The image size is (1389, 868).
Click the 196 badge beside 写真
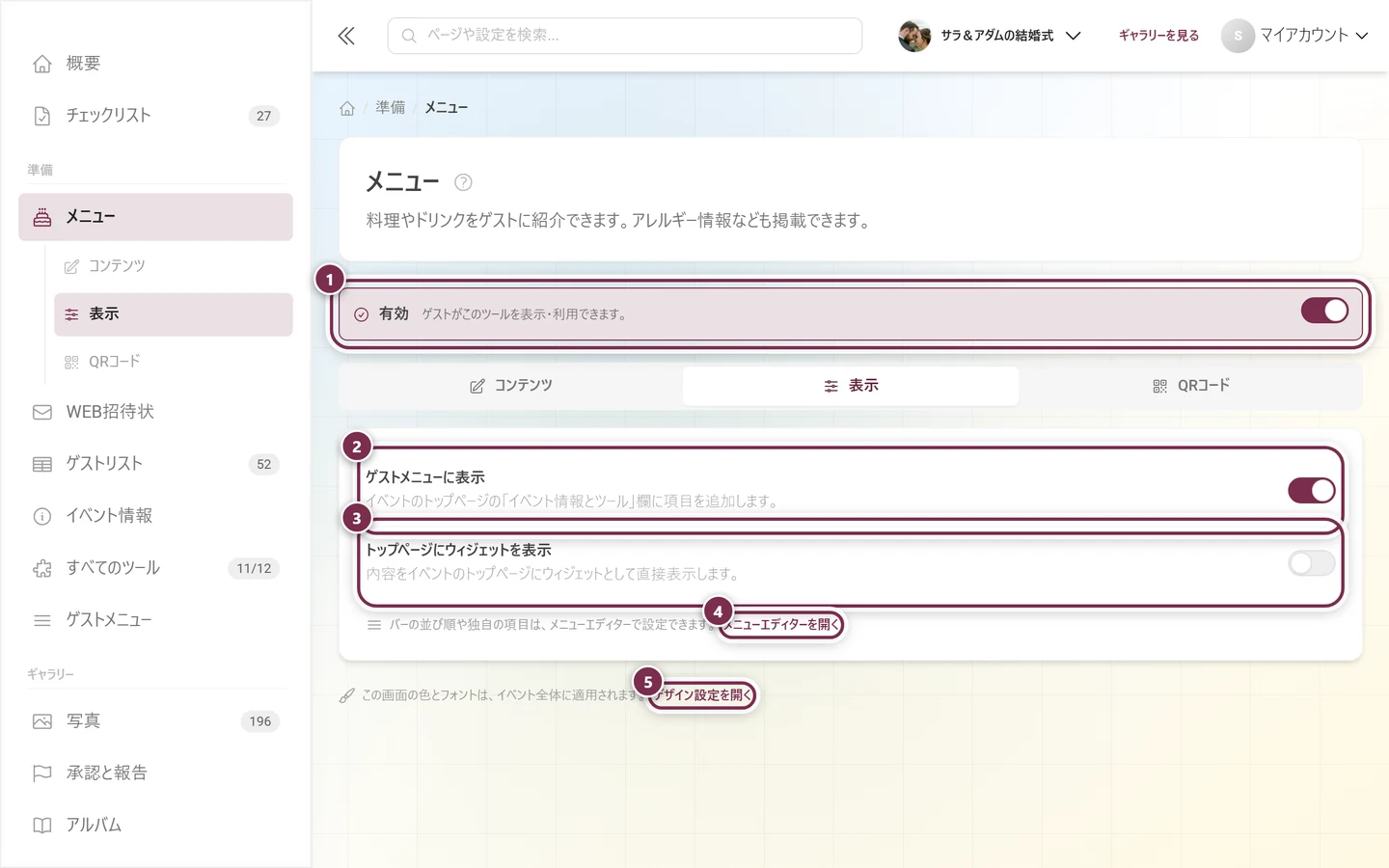[x=260, y=721]
